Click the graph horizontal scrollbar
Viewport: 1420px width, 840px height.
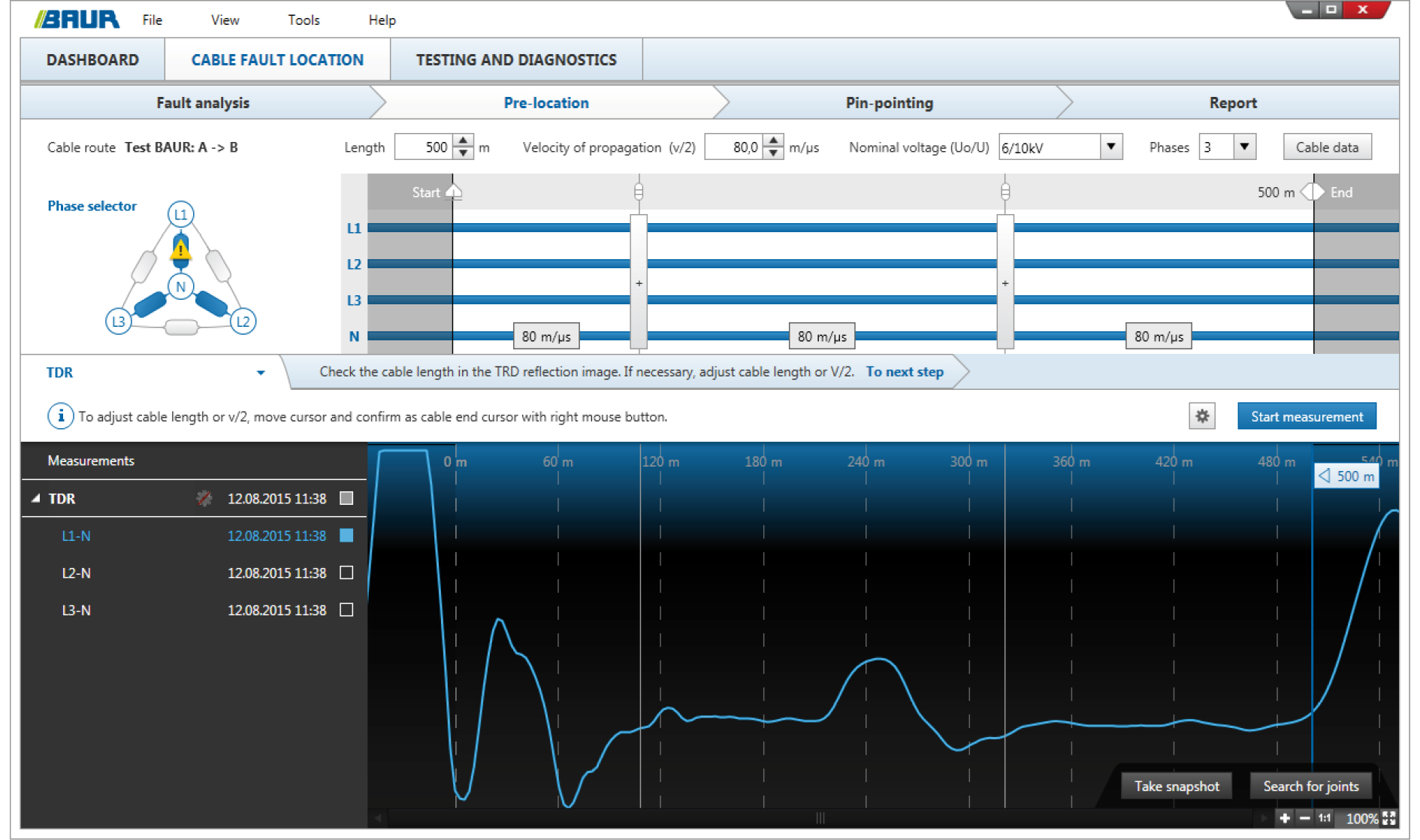pos(820,818)
